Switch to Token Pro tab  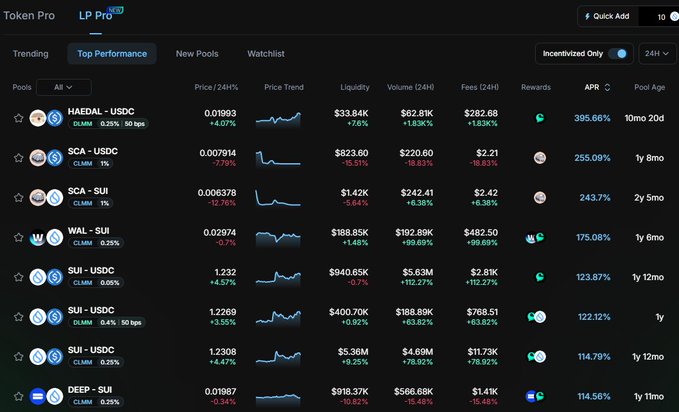pos(29,16)
